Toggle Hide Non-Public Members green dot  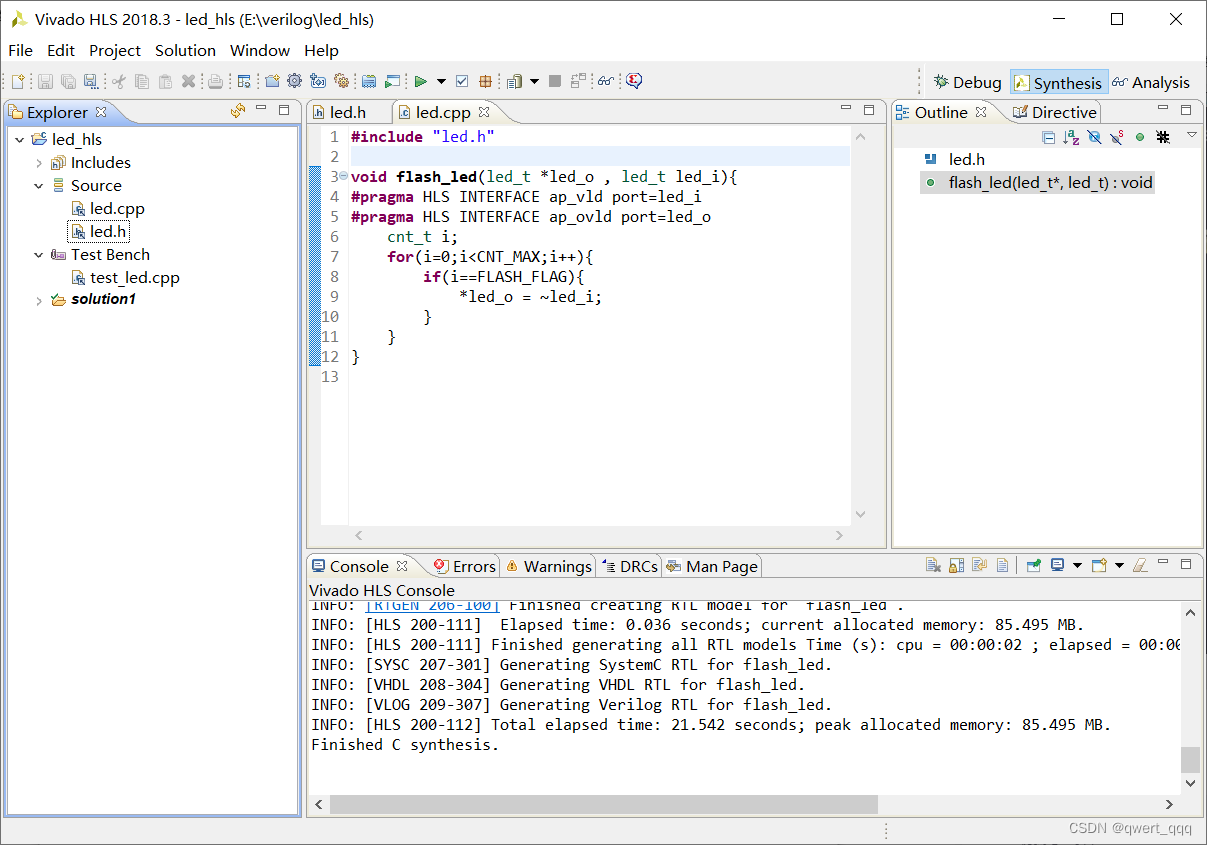(1140, 137)
